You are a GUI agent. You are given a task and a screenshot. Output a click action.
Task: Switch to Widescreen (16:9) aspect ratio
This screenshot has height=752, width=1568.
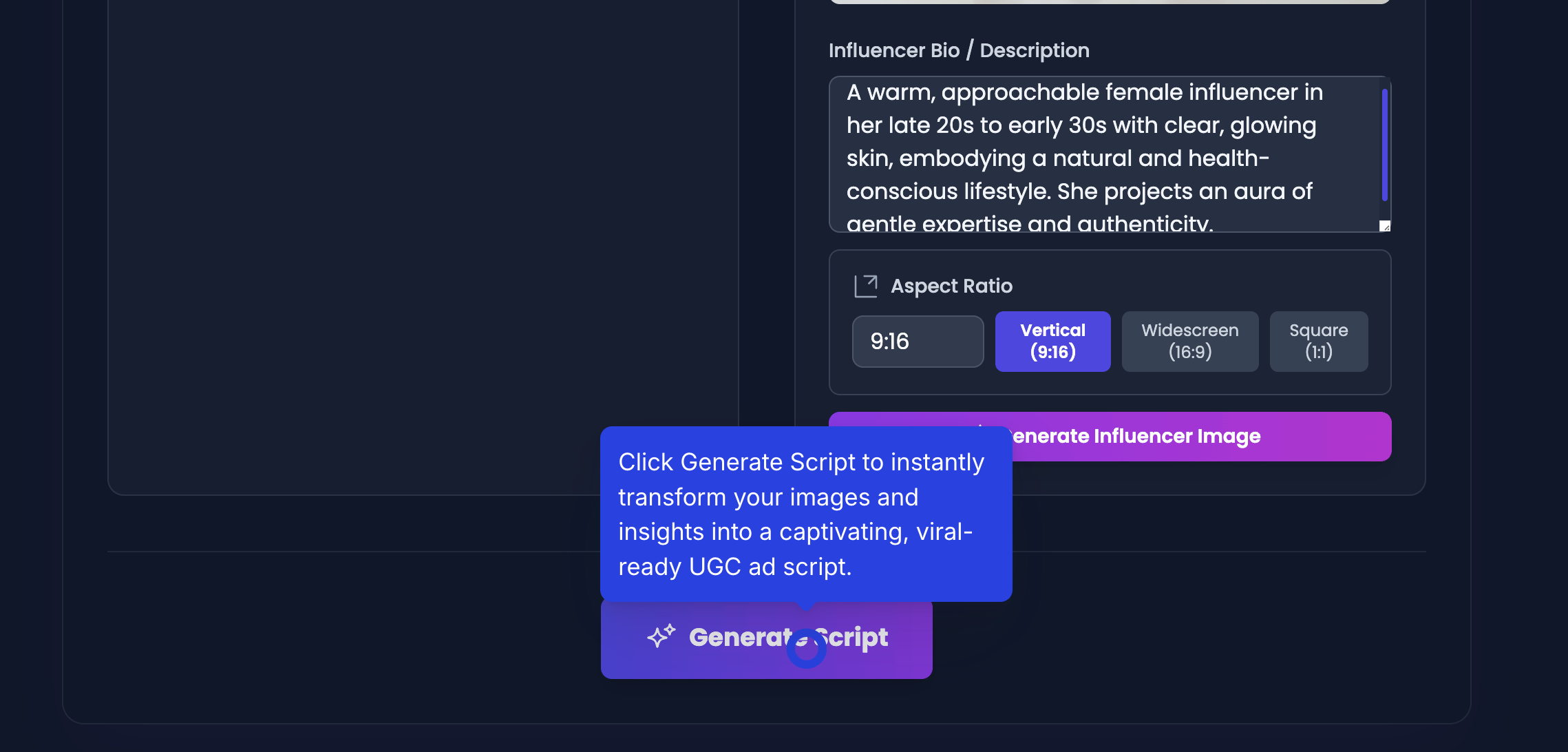point(1189,342)
